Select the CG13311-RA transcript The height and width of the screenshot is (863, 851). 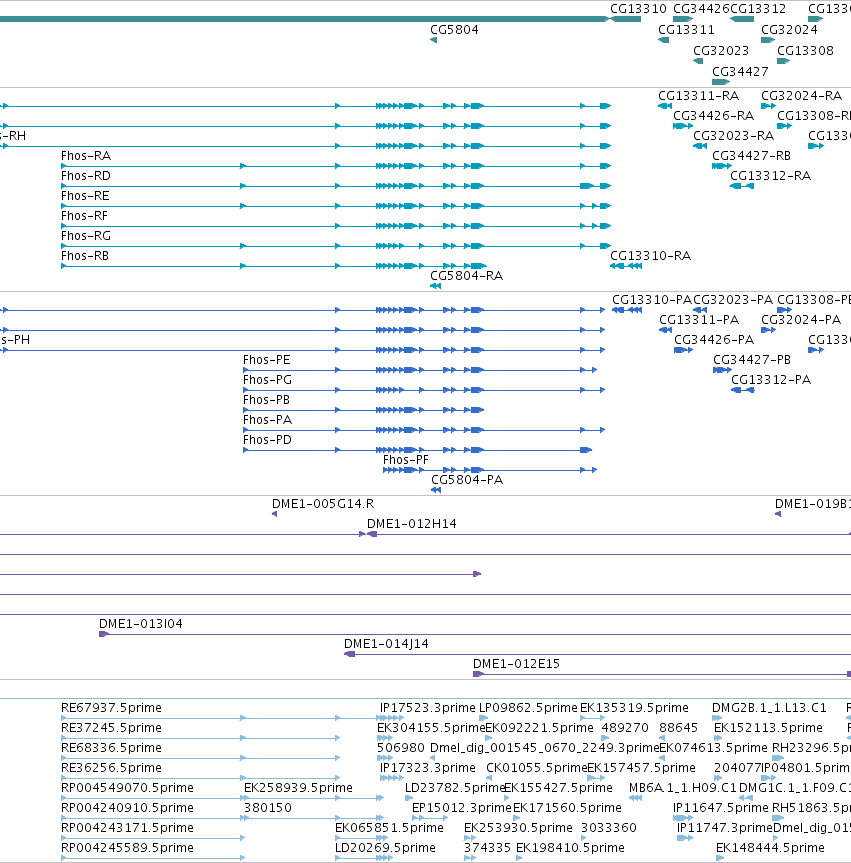(x=664, y=106)
